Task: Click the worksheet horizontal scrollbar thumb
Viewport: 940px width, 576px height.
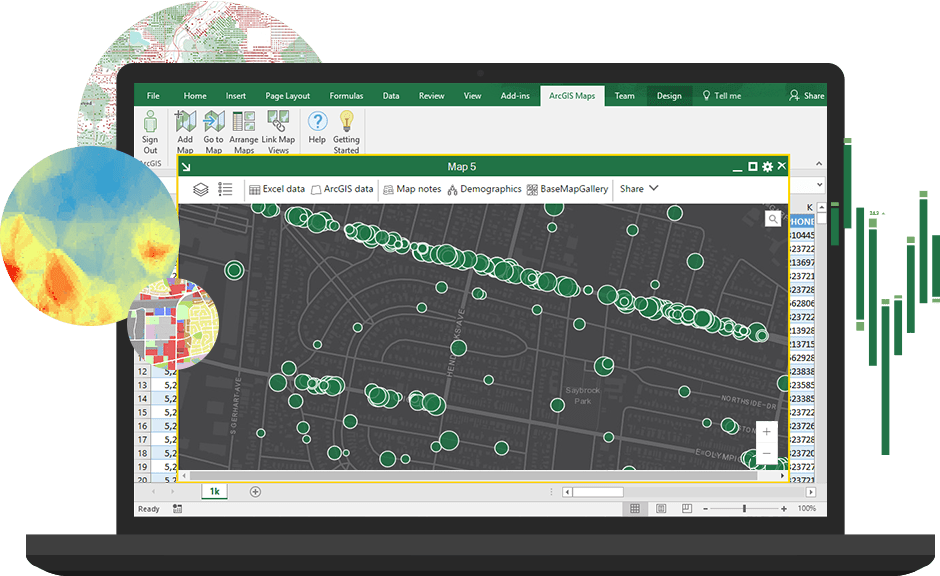Action: tap(598, 492)
